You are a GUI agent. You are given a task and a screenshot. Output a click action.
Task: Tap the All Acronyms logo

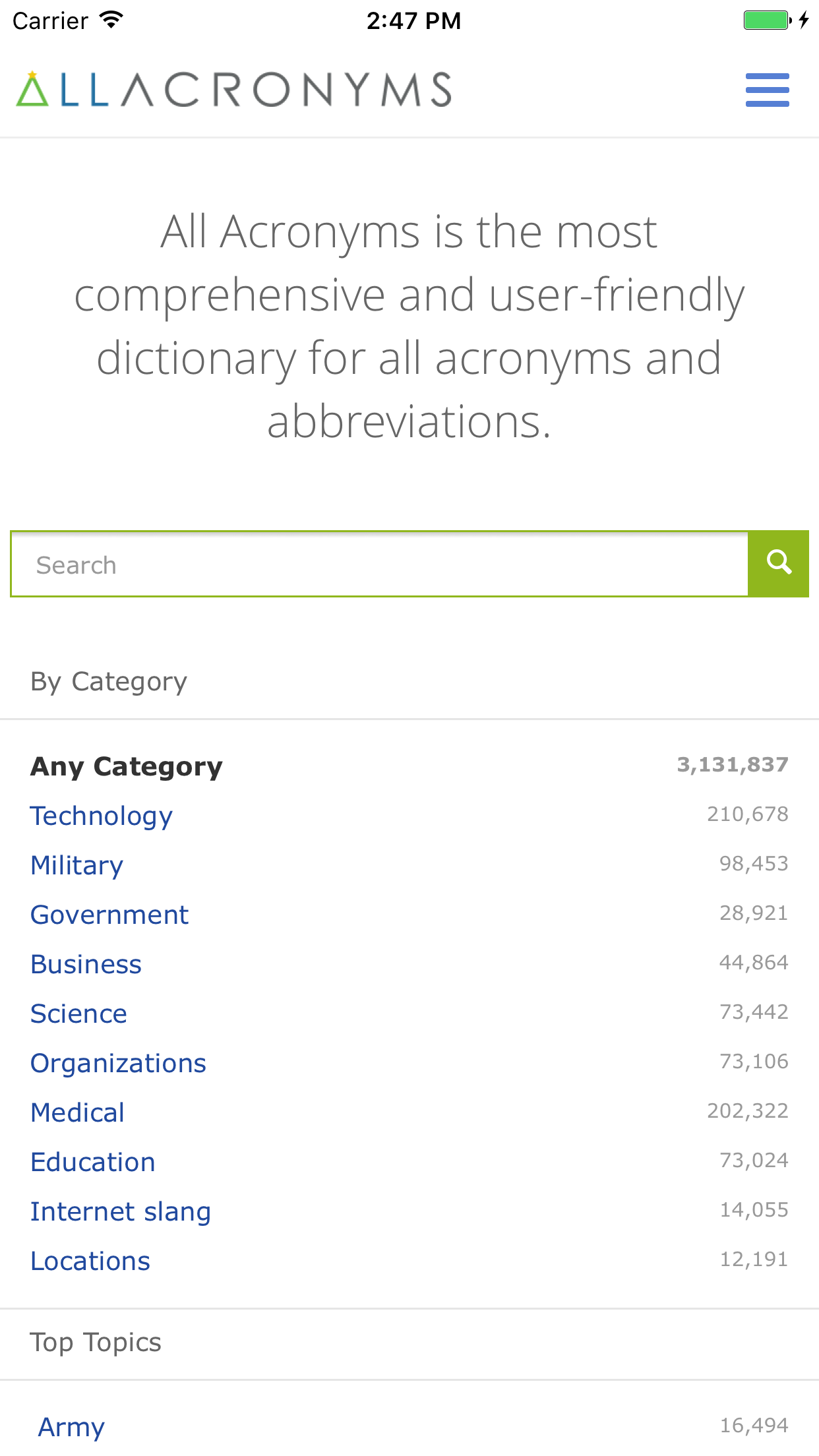coord(234,90)
